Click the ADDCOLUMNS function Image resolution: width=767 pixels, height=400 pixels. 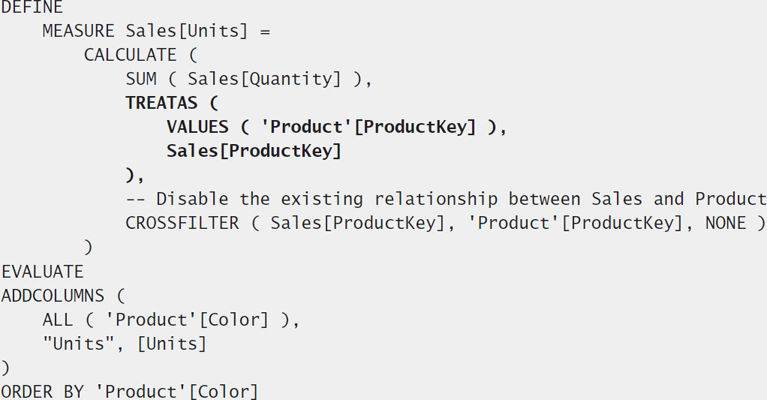[x=53, y=295]
